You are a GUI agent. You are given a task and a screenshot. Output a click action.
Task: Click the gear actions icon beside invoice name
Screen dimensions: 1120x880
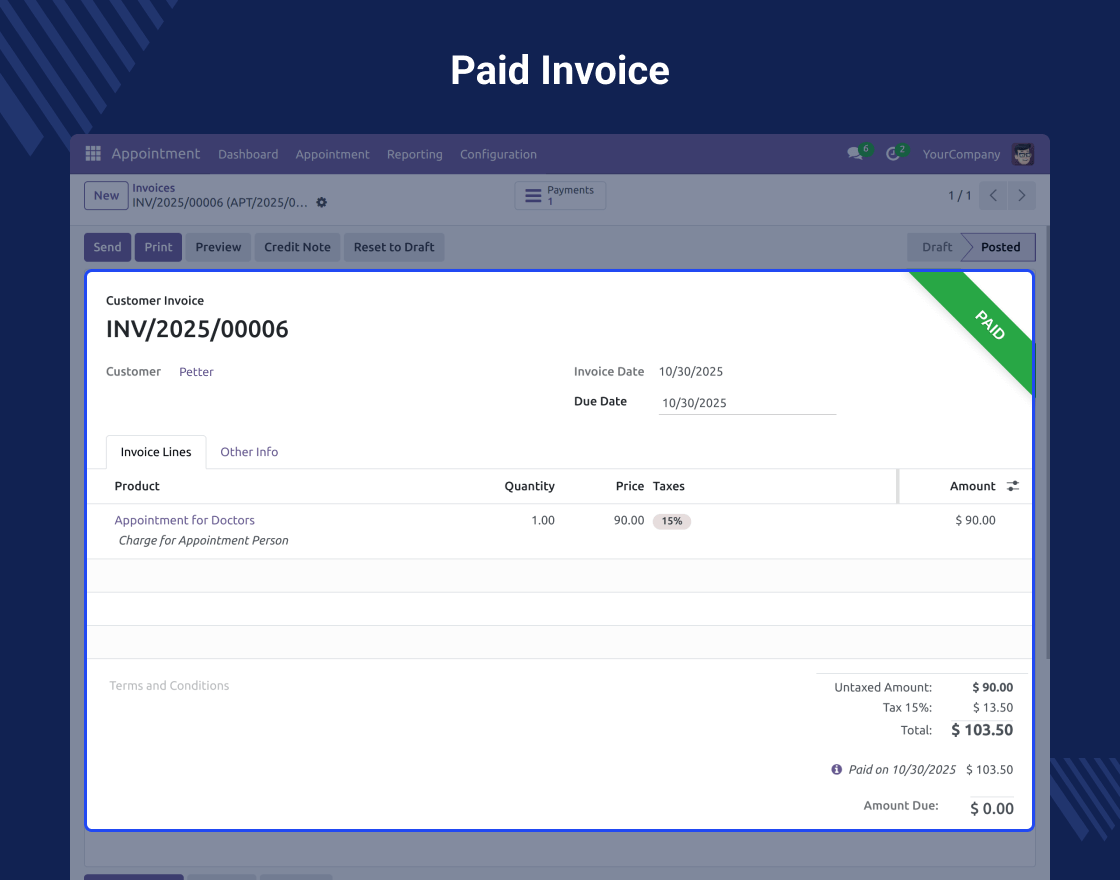click(x=321, y=202)
